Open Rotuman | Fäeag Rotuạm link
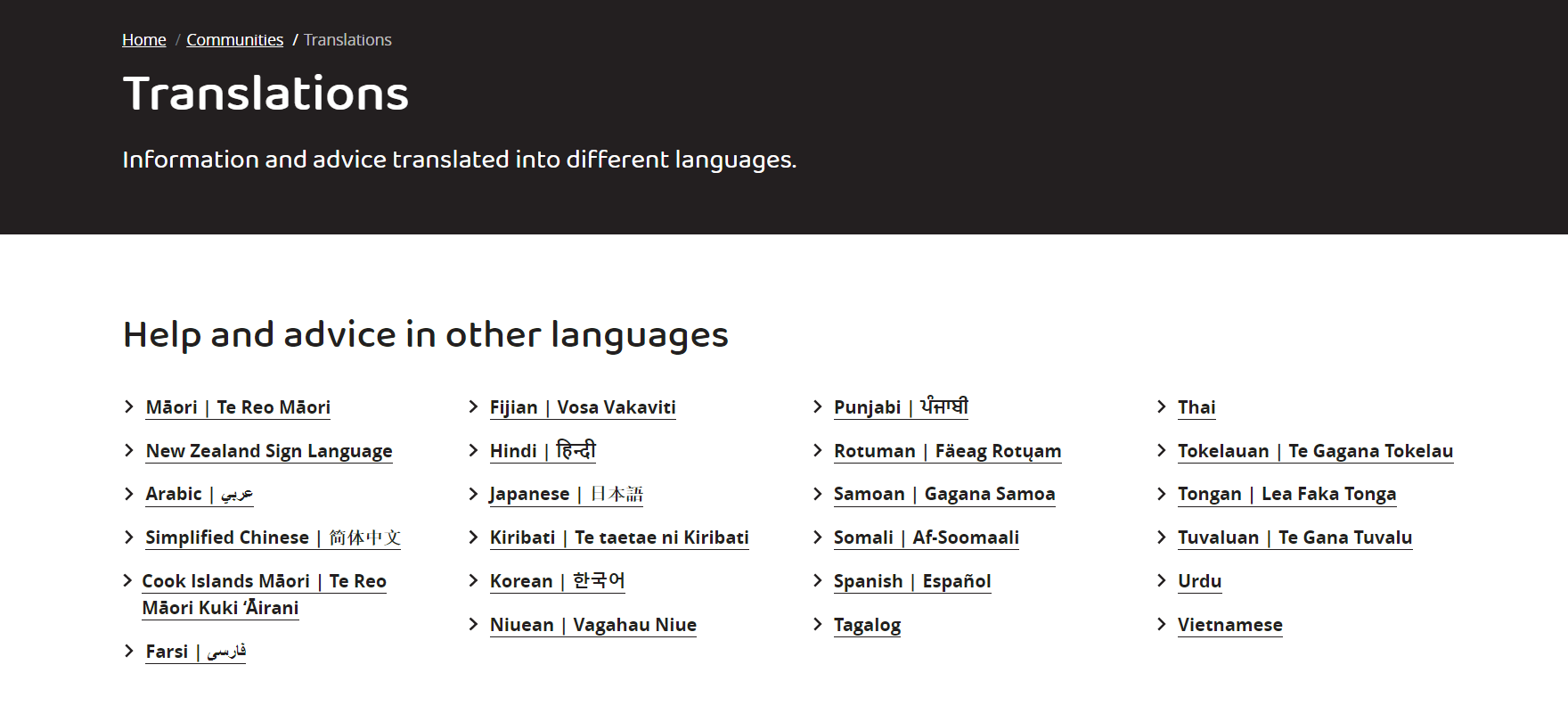This screenshot has width=1568, height=714. pos(948,451)
